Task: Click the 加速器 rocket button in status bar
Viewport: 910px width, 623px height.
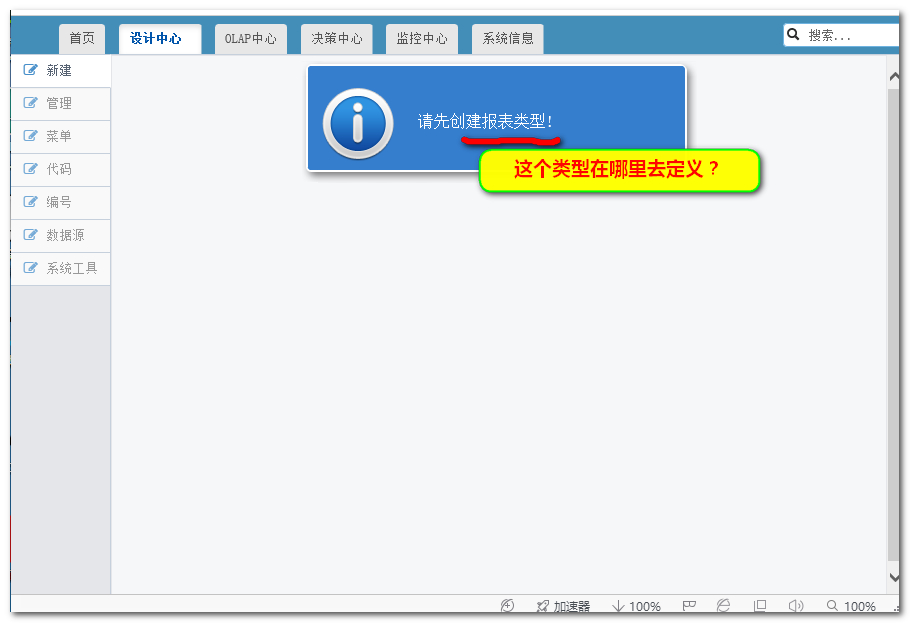Action: [563, 606]
